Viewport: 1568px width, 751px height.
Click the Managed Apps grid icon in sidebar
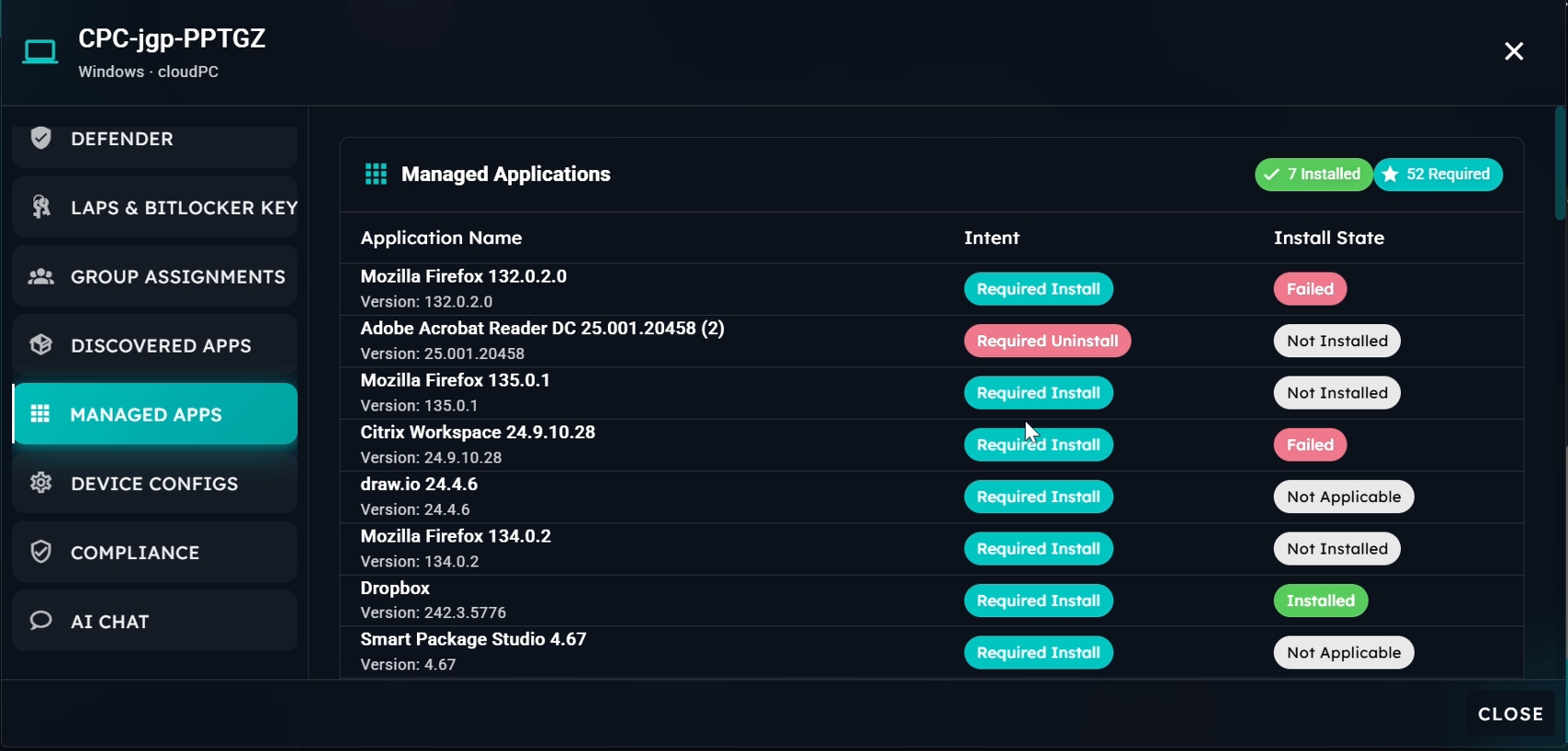pyautogui.click(x=40, y=414)
